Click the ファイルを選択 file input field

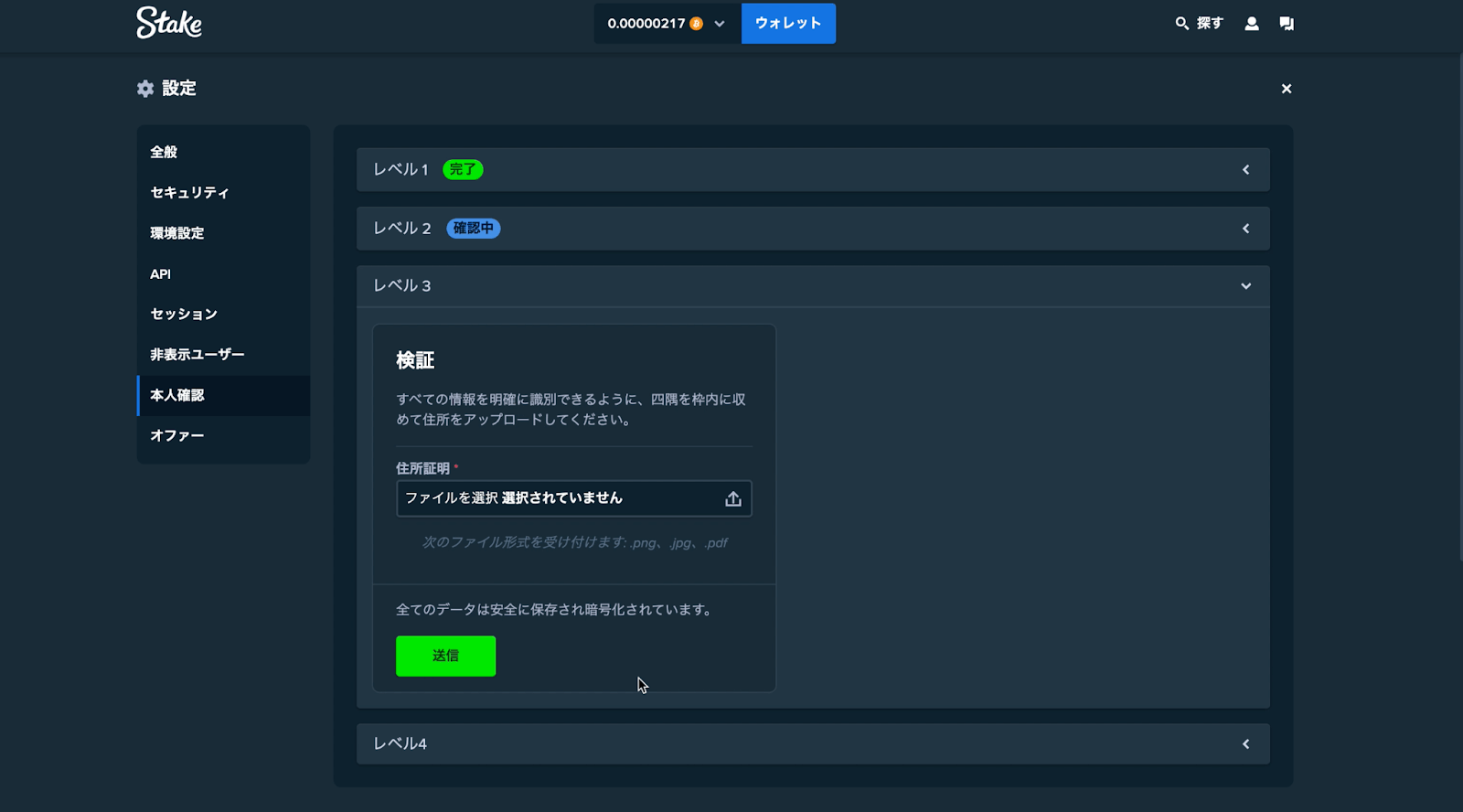click(573, 498)
